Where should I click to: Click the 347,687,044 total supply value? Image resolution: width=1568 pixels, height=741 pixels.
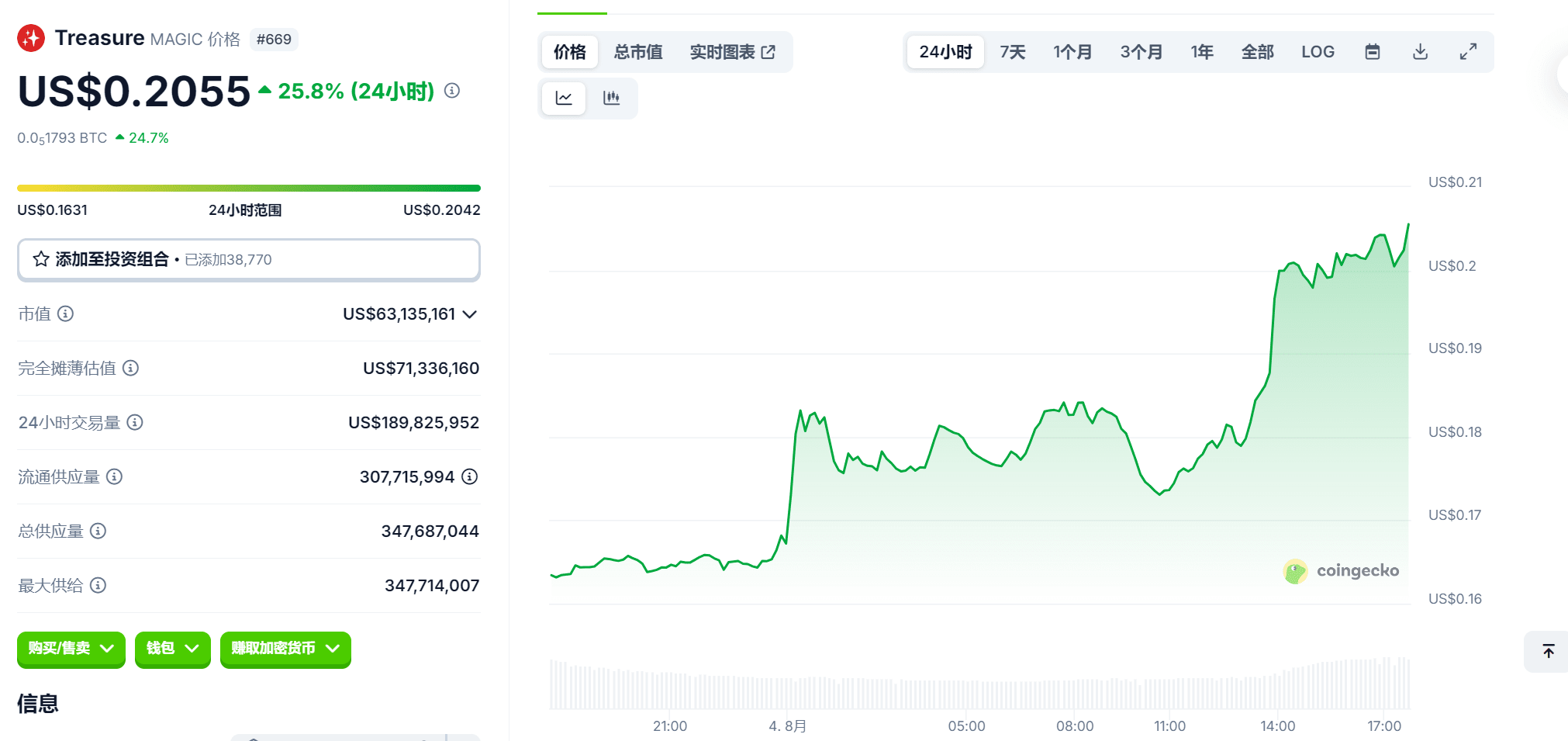(x=430, y=532)
